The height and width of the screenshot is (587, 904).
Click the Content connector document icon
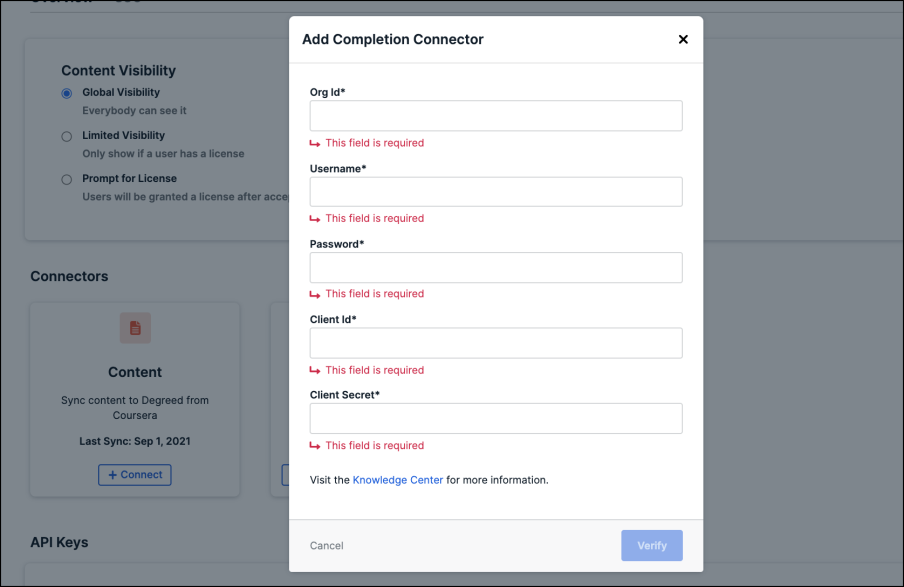(x=135, y=328)
